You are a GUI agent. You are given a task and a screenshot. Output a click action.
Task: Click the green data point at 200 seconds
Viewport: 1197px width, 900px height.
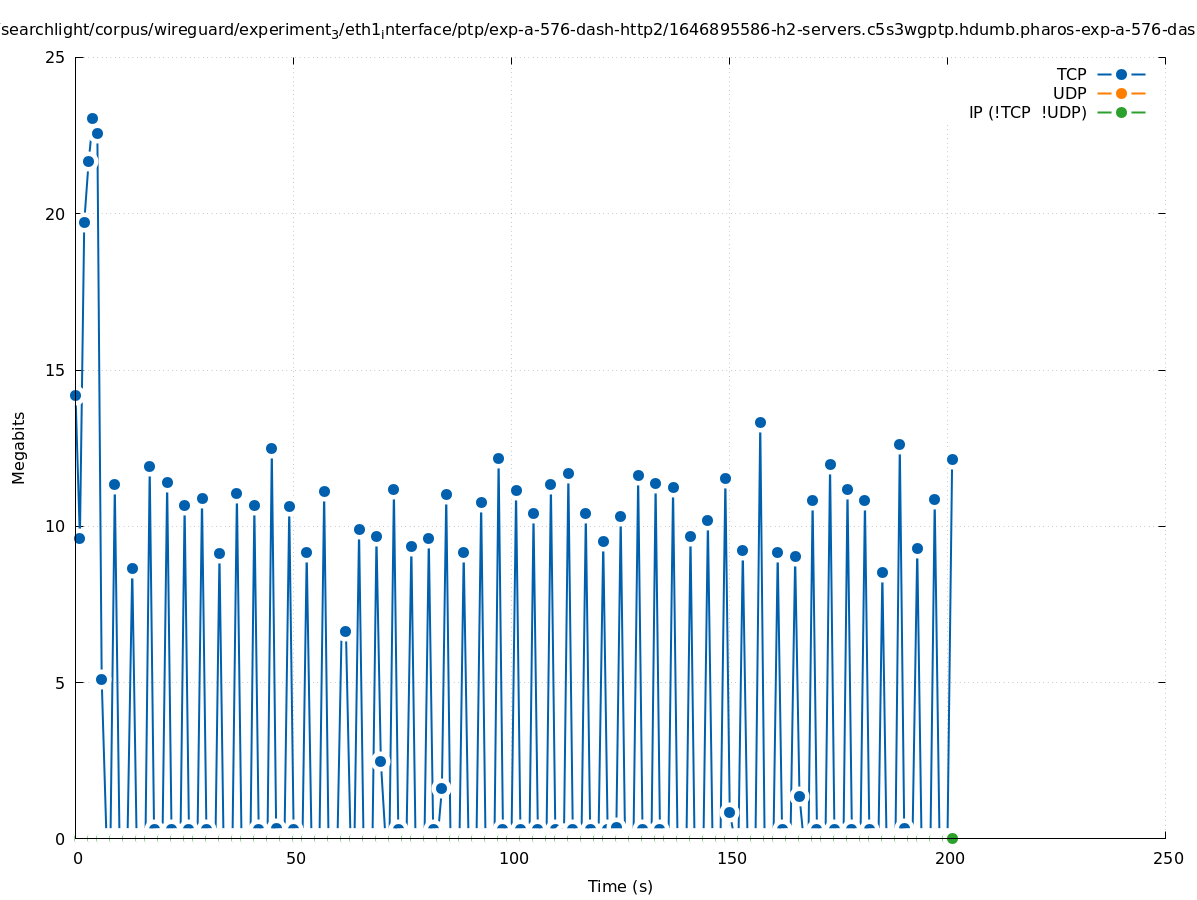pos(952,838)
